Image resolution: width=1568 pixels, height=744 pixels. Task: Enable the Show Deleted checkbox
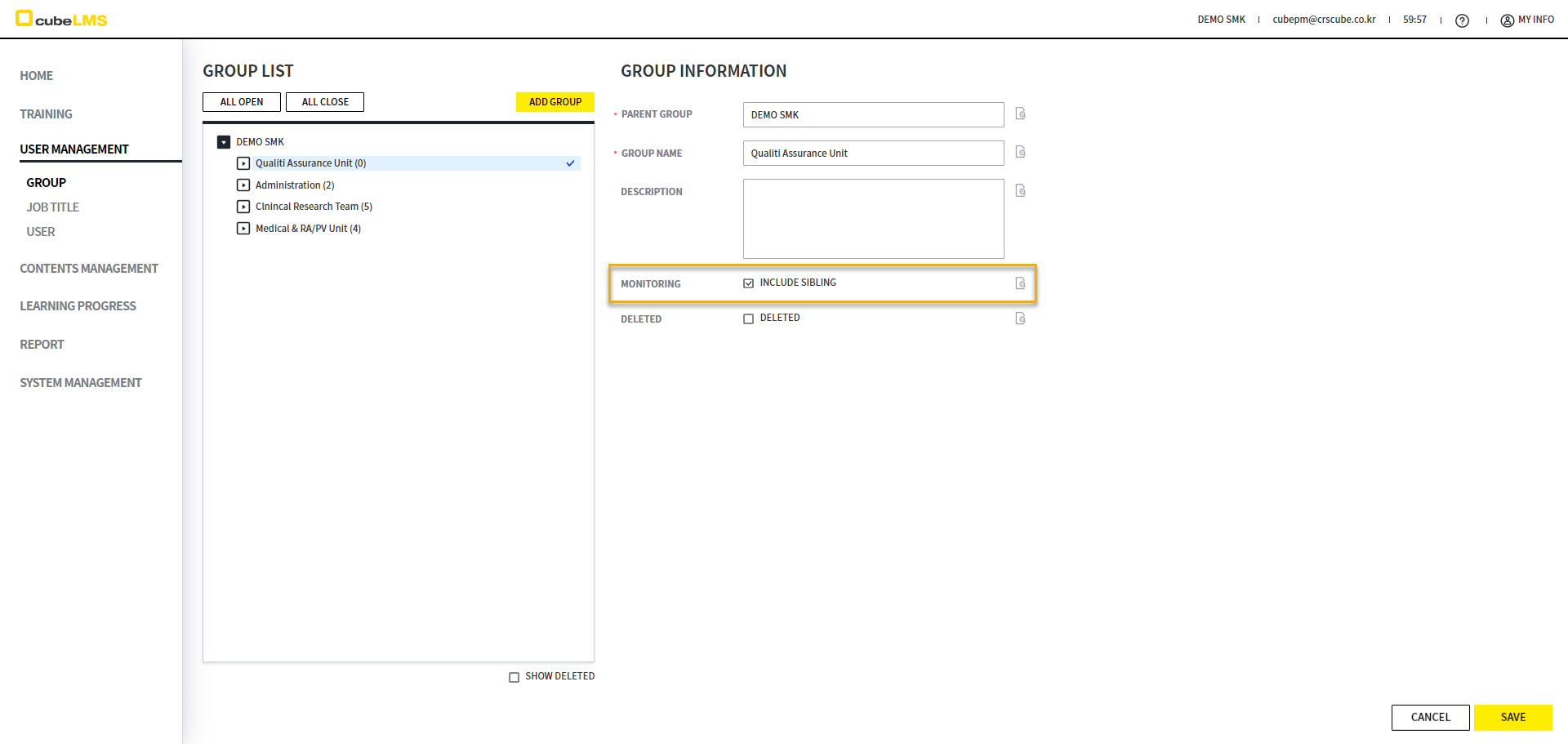pos(514,677)
